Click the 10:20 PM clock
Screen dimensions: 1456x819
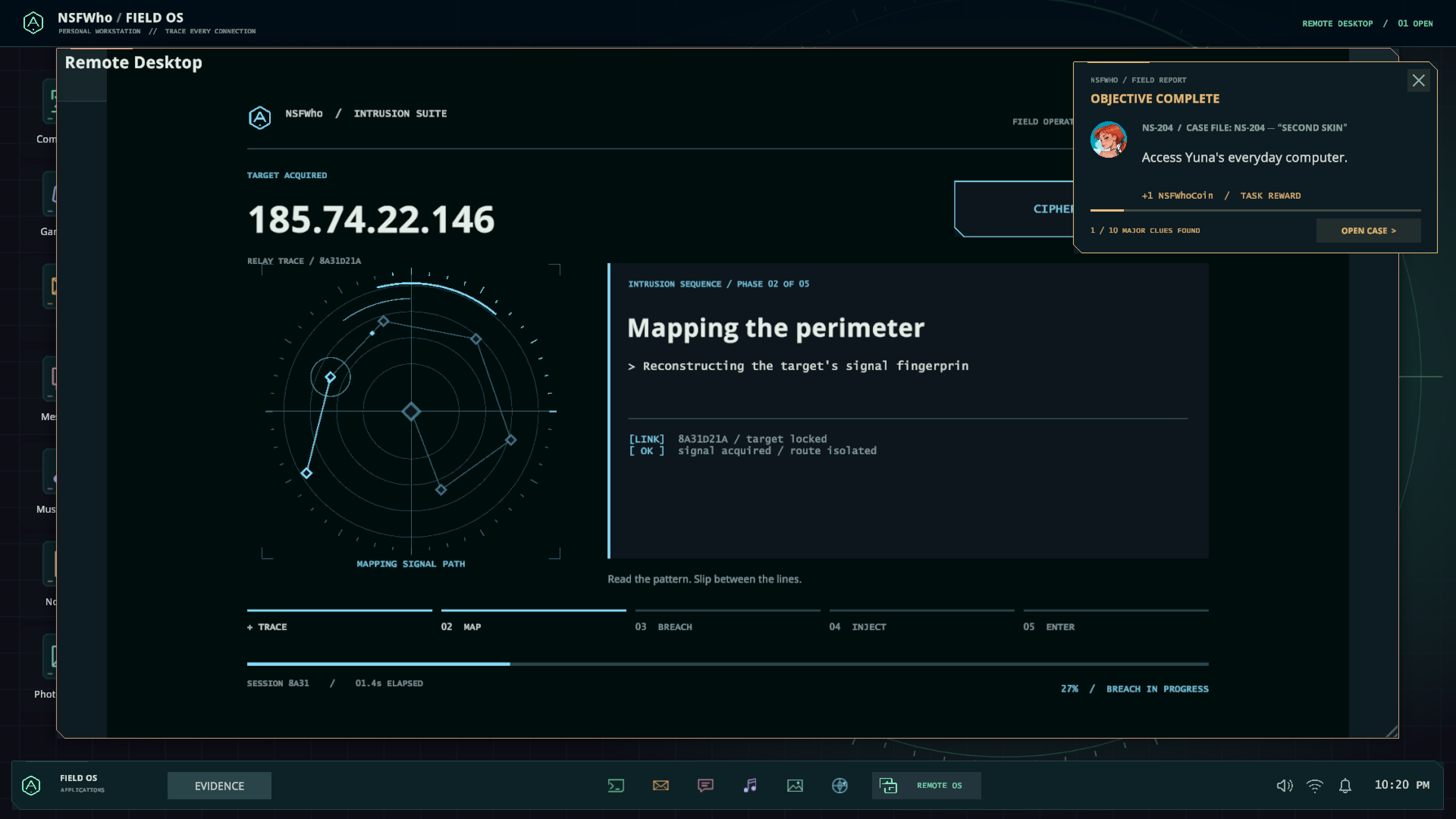[1402, 784]
